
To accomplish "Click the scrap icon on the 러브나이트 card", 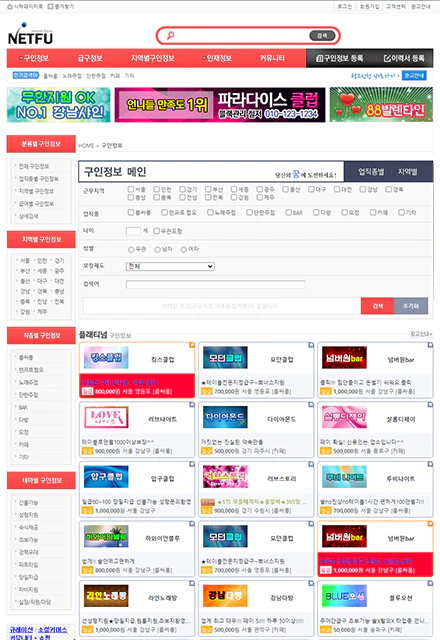I will 191,404.
